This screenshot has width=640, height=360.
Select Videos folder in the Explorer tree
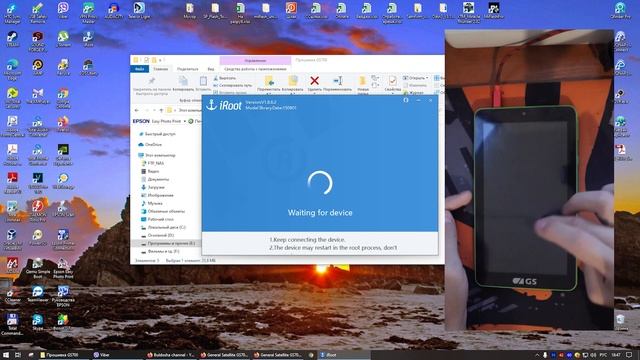tap(150, 171)
